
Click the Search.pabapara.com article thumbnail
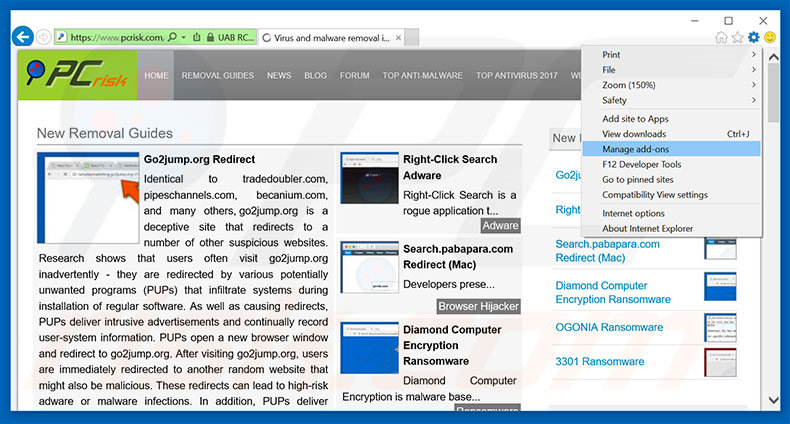click(369, 267)
